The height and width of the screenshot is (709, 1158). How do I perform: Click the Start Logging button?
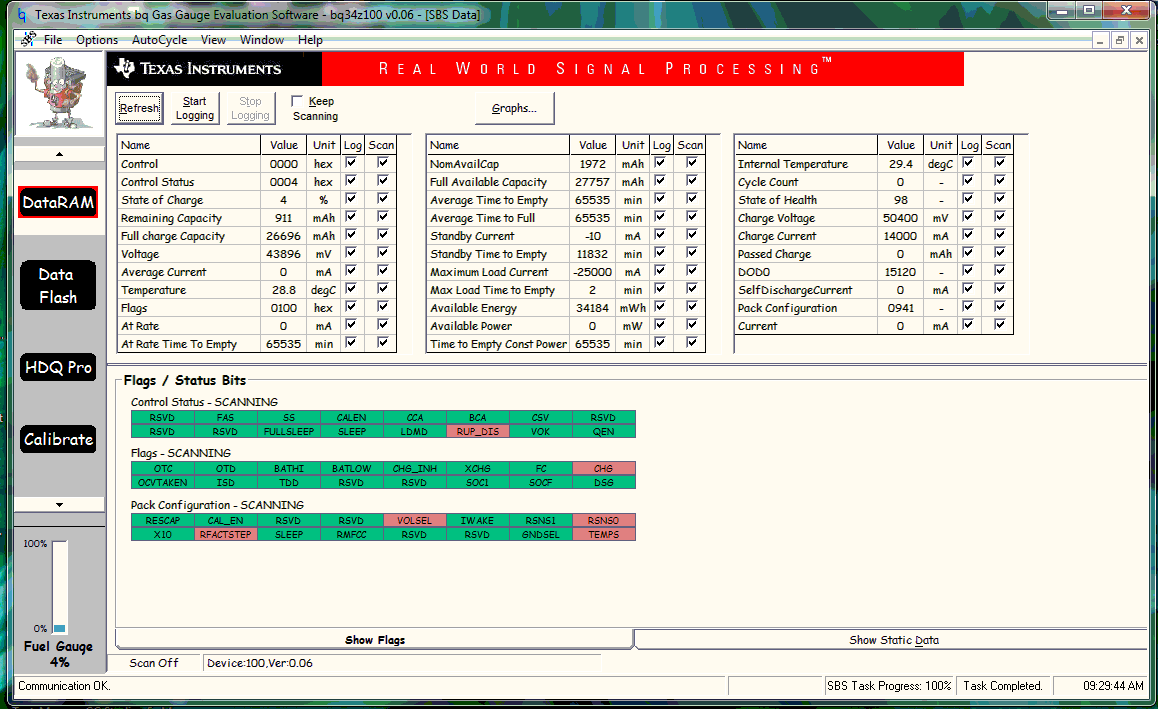[x=195, y=109]
